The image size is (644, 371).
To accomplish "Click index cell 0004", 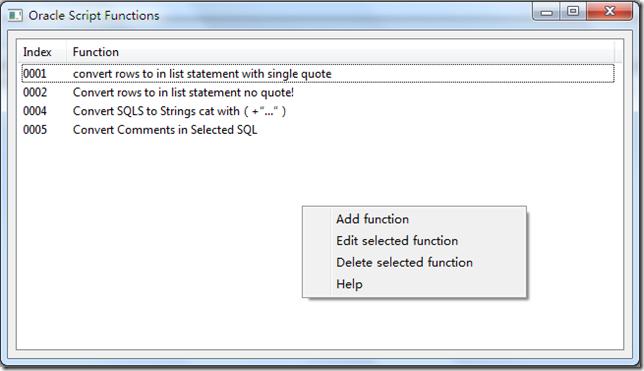I will click(35, 111).
